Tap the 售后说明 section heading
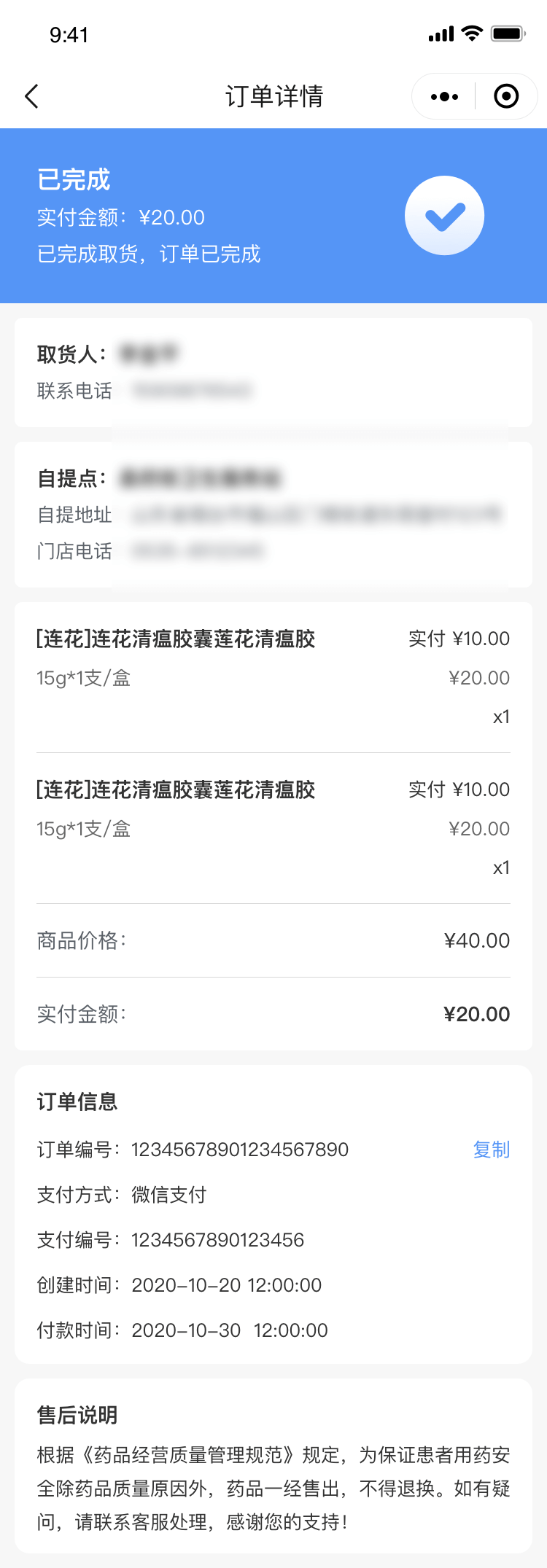The image size is (547, 1568). pos(77,1415)
